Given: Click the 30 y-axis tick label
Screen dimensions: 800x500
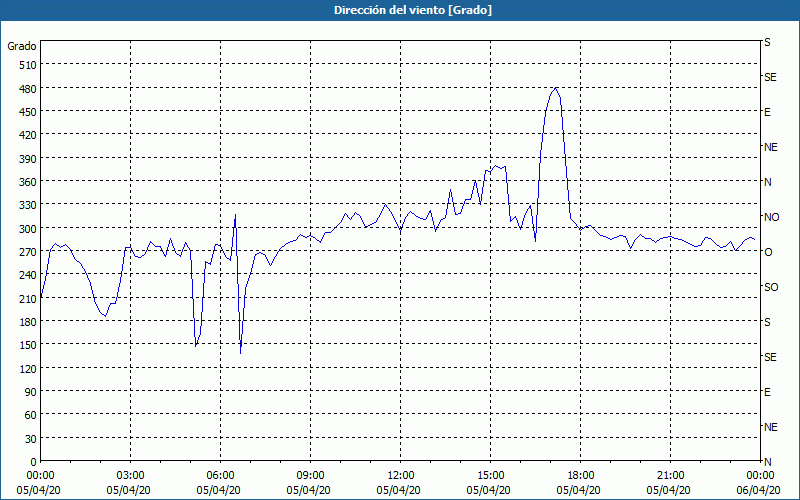Looking at the screenshot, I should click(x=31, y=439).
